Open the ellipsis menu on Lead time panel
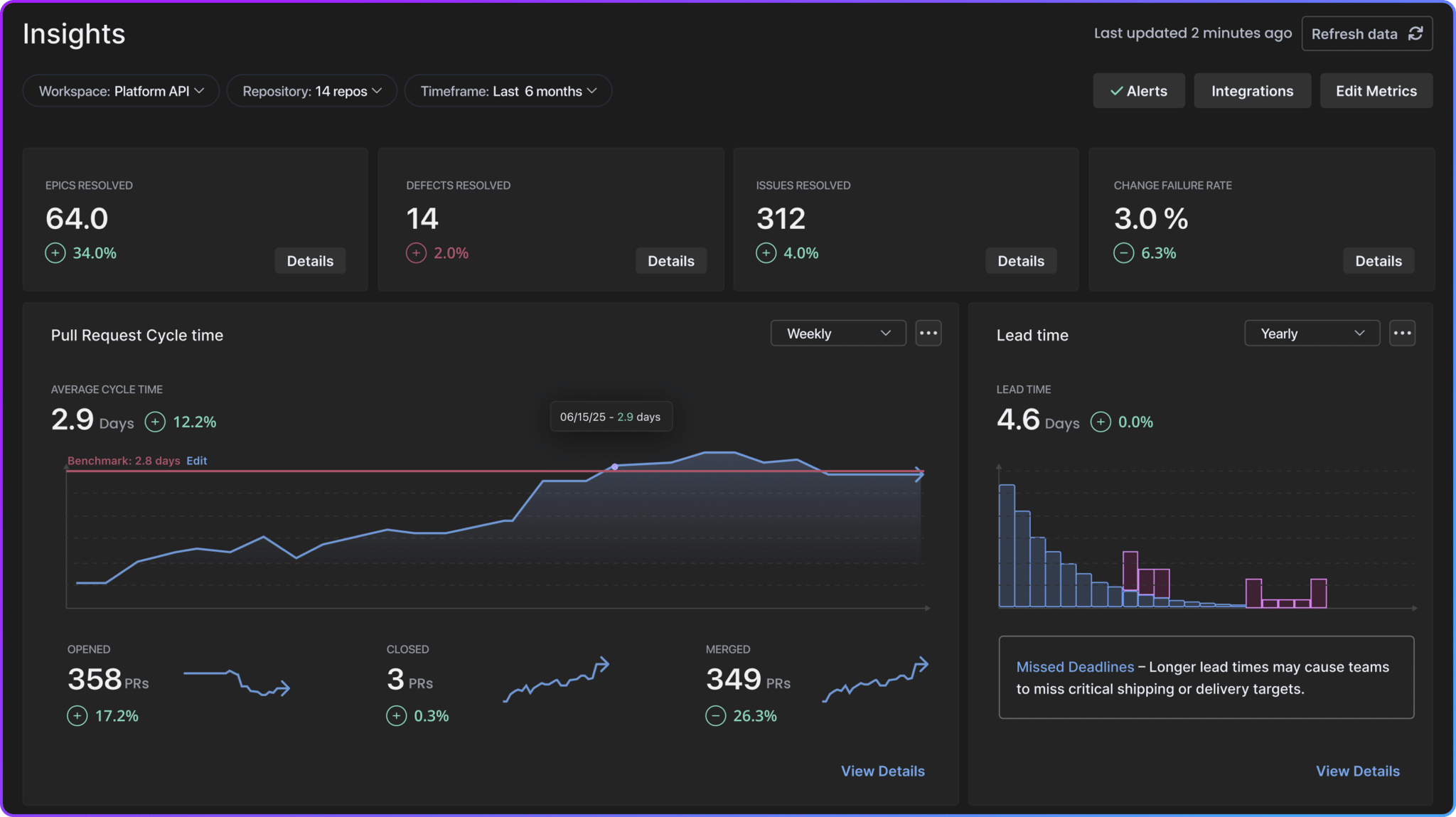 tap(1403, 333)
